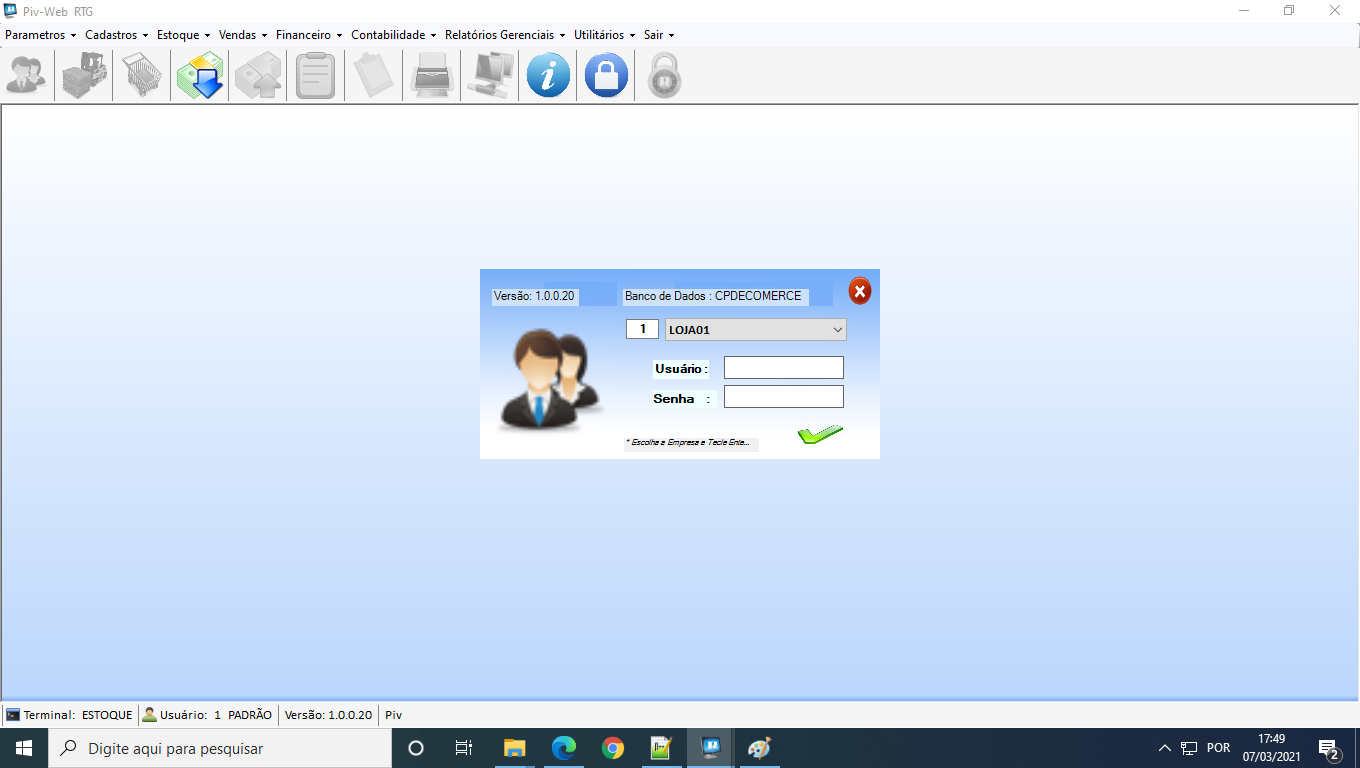Open the Parametros menu

click(40, 35)
